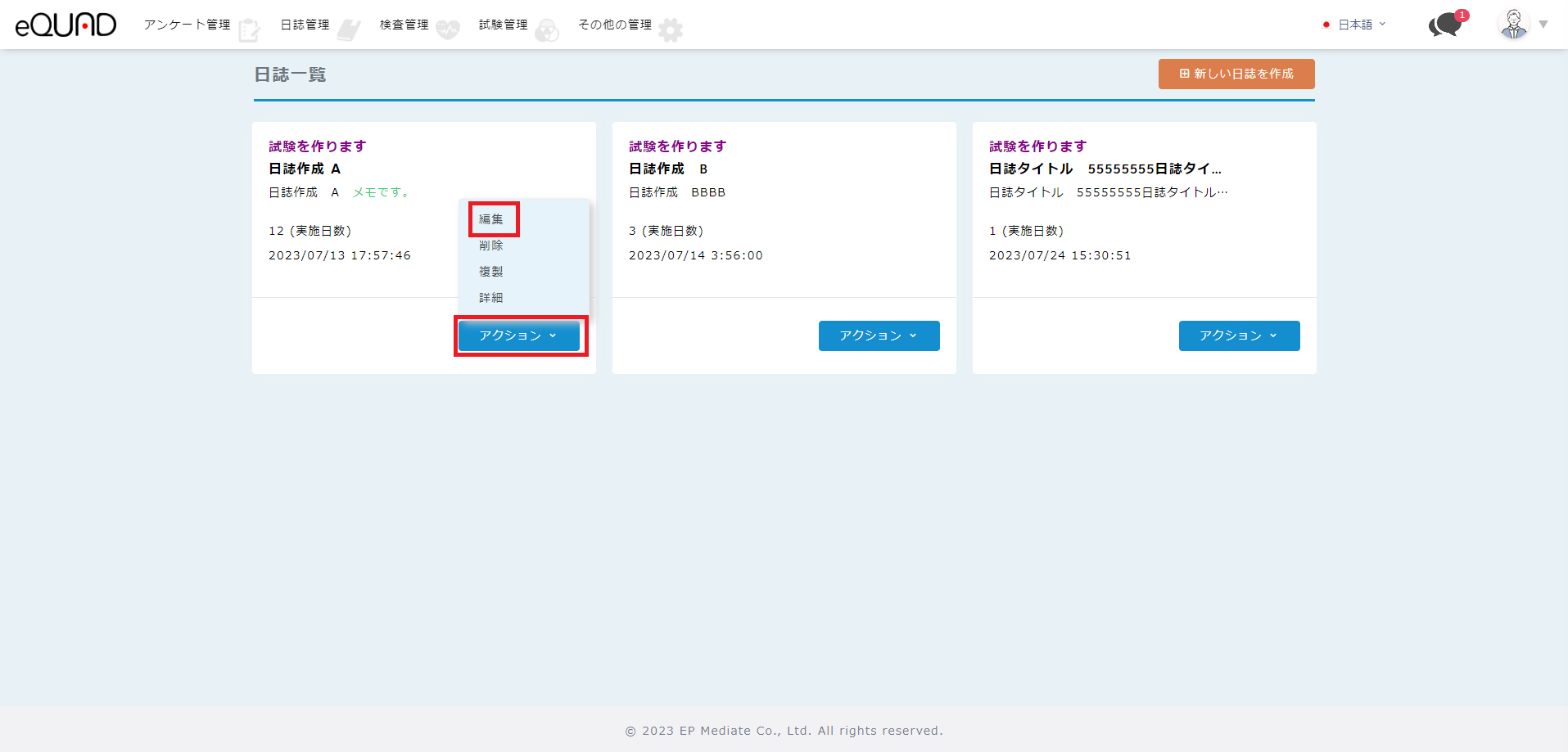1568x752 pixels.
Task: Click 試験を作ります link on third card
Action: (x=1037, y=146)
